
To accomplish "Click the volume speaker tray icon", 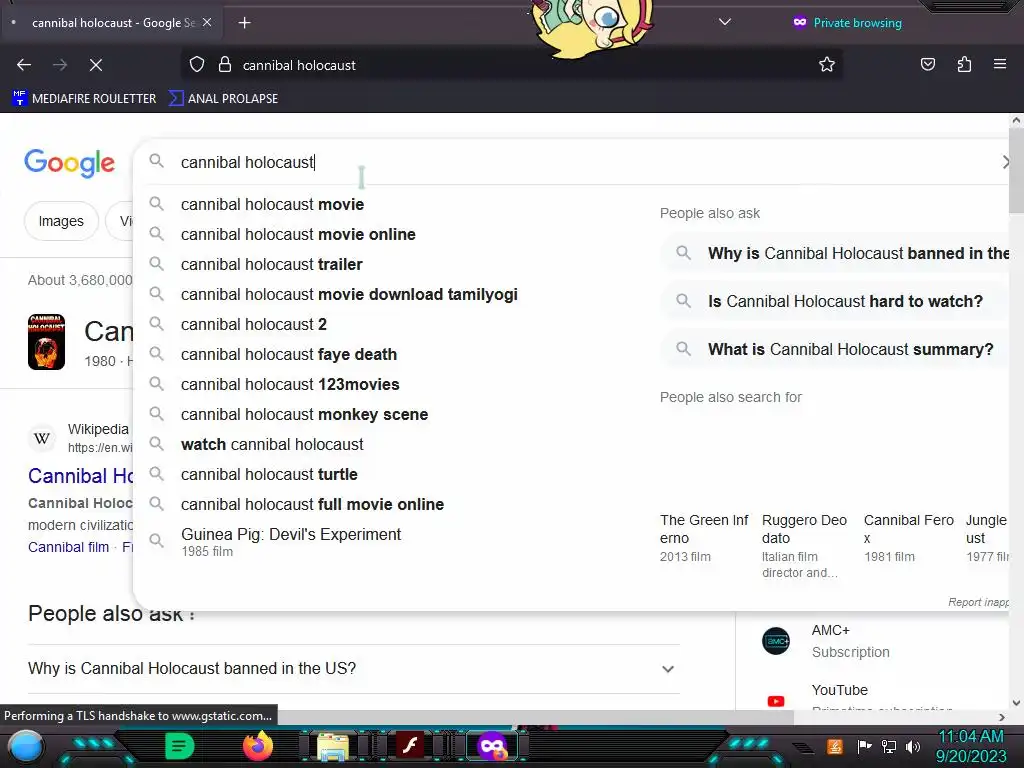I will pyautogui.click(x=913, y=746).
